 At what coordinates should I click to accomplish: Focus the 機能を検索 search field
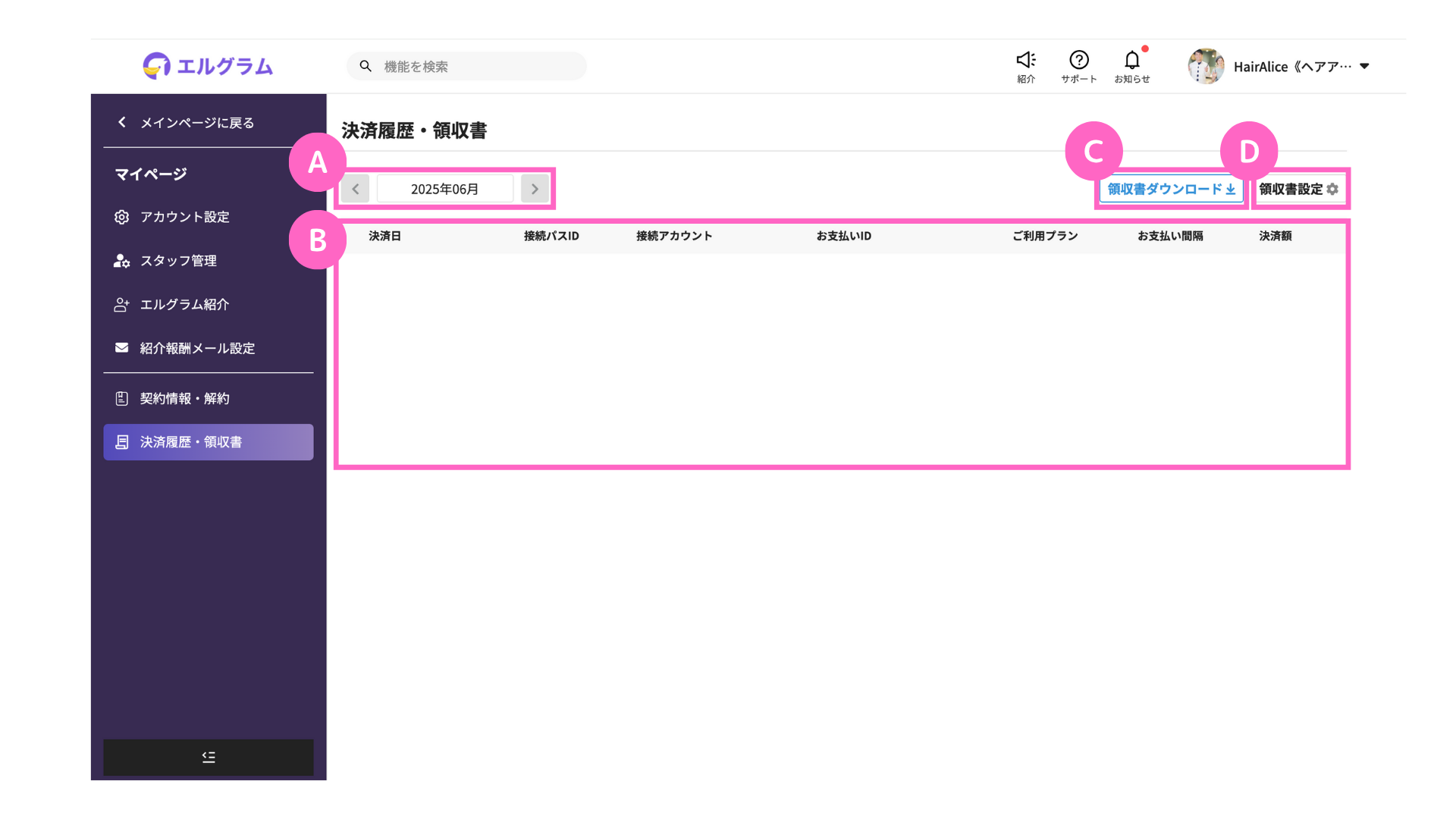466,66
